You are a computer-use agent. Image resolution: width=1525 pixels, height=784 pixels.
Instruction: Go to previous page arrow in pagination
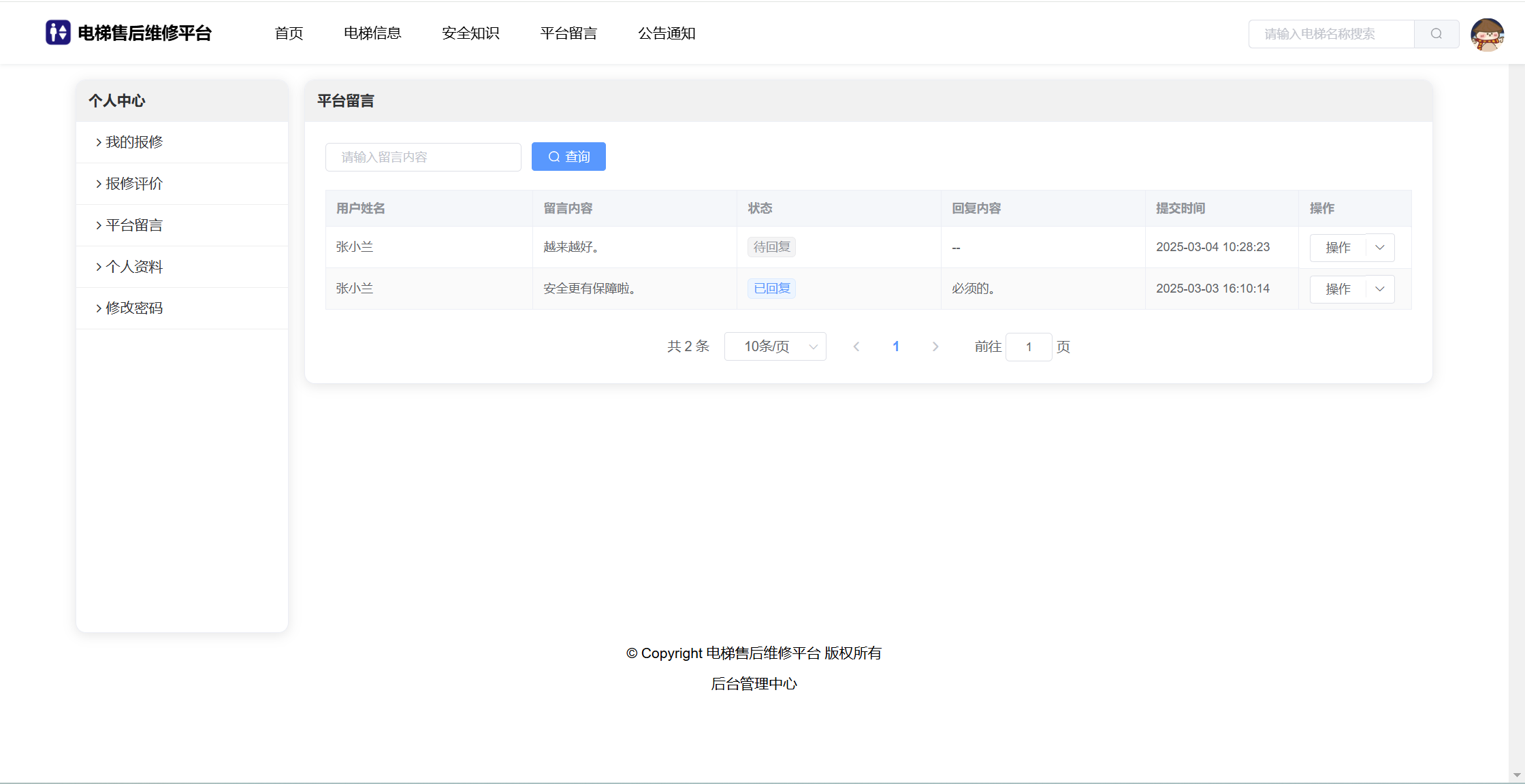click(856, 347)
